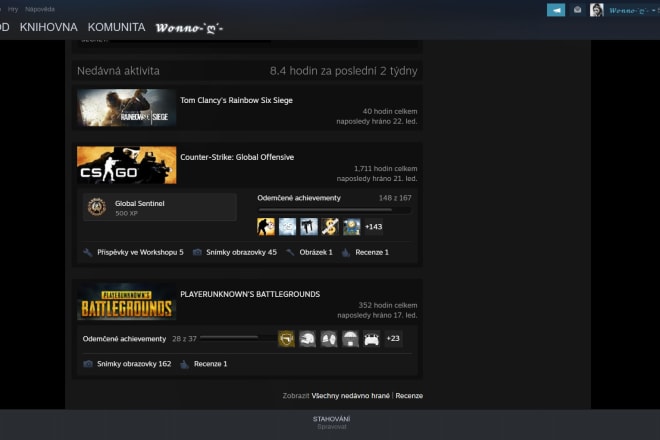Viewport: 660px width, 440px height.
Task: Open CS:GO Snímky obrazovky 45
Action: coord(241,252)
